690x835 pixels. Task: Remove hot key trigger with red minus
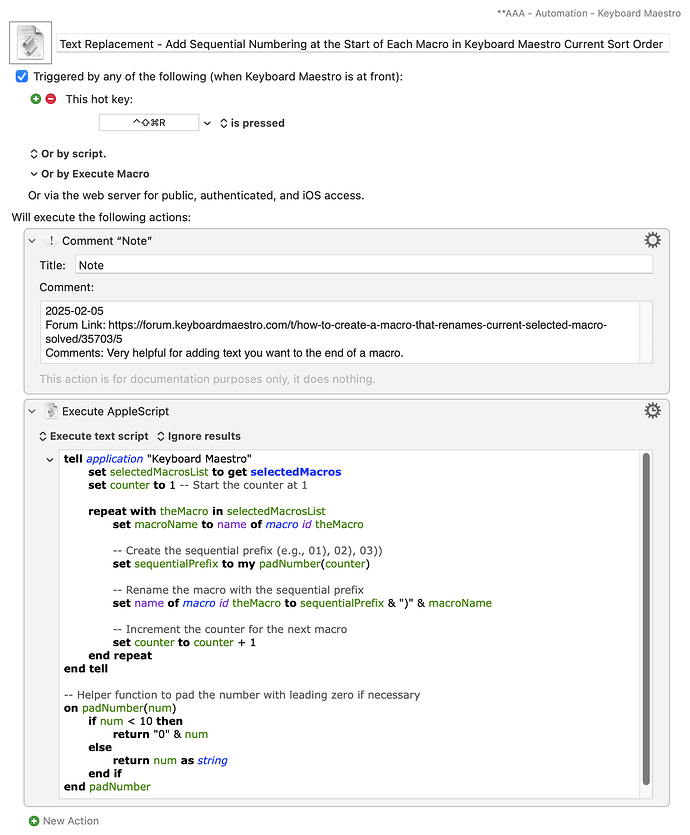pos(51,99)
